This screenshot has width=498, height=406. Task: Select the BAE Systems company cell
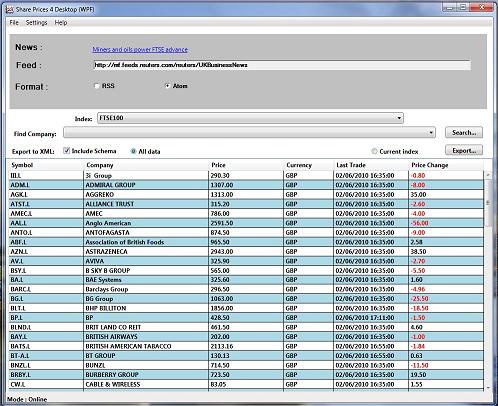(146, 280)
